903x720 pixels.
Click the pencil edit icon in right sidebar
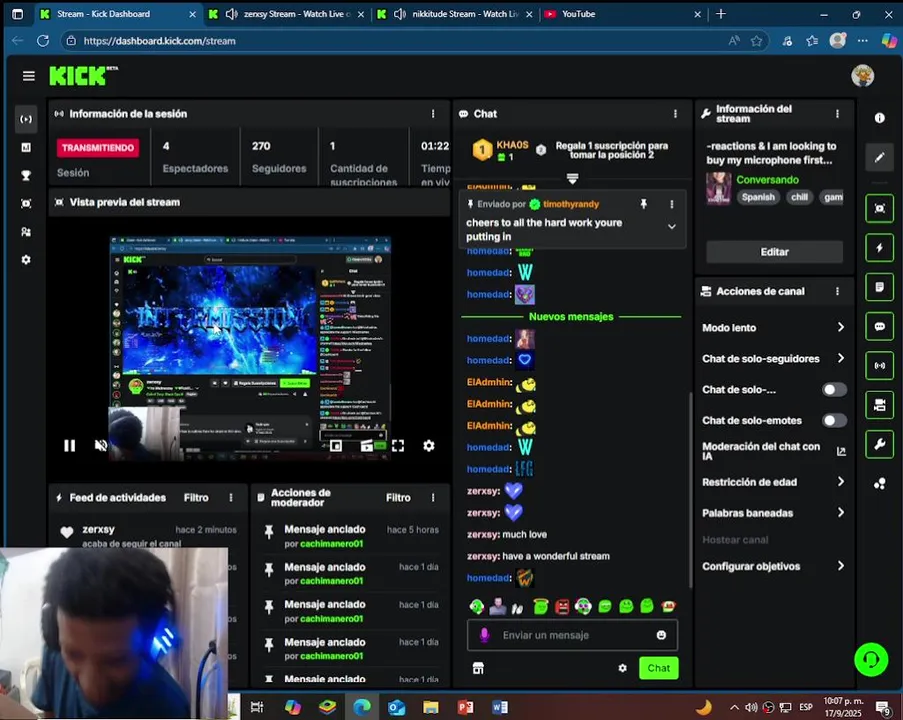879,157
